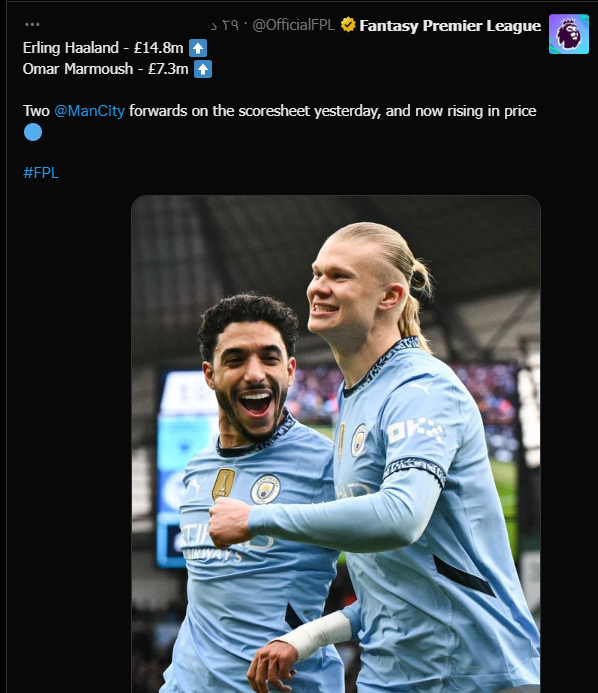This screenshot has width=598, height=693.
Task: Click the 'forwards on the scoresheet yesterday' text
Action: pos(255,111)
